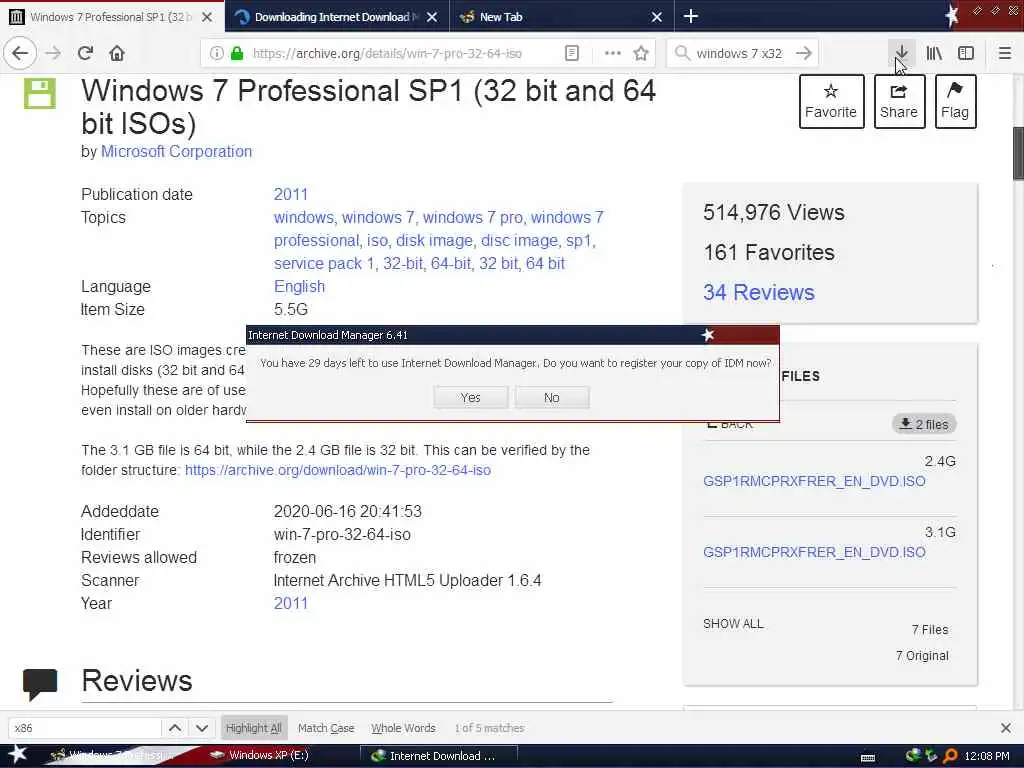Image resolution: width=1024 pixels, height=768 pixels.
Task: Click the disk image topic link
Action: pyautogui.click(x=434, y=240)
